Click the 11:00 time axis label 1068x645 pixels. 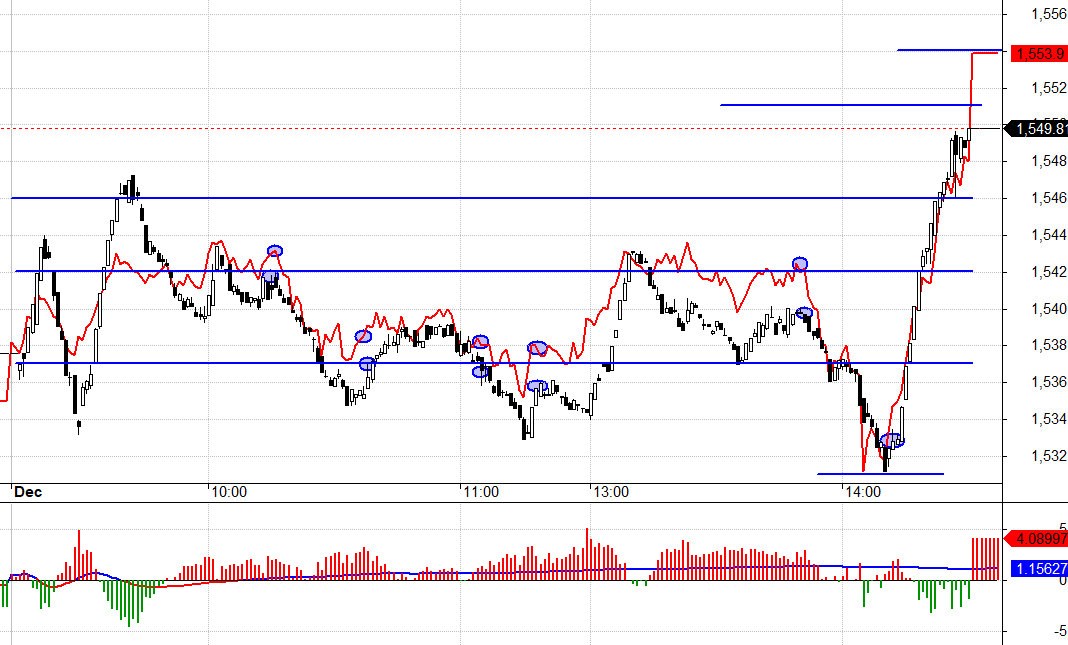(x=480, y=492)
